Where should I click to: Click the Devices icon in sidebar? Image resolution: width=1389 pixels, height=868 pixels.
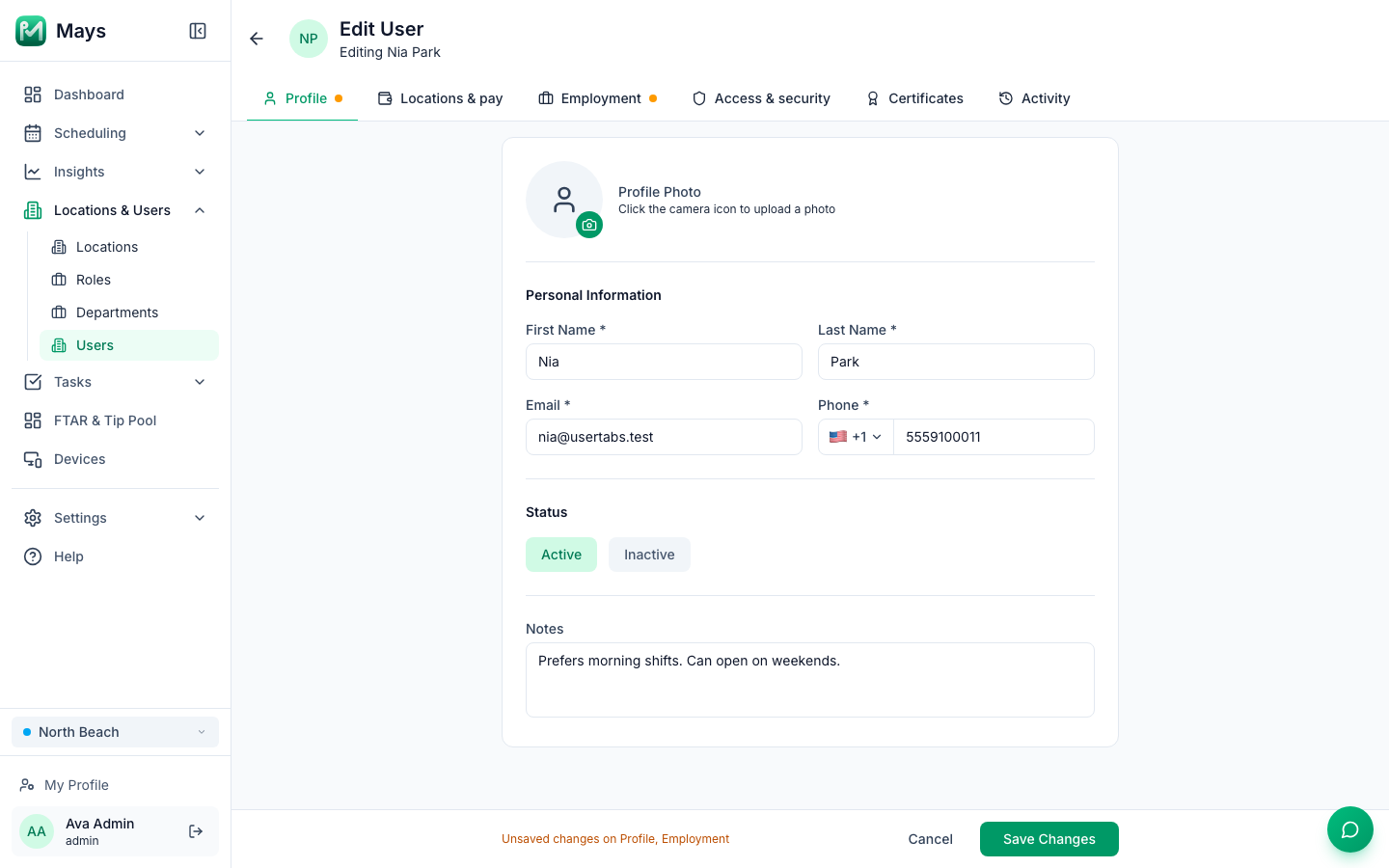[x=33, y=459]
